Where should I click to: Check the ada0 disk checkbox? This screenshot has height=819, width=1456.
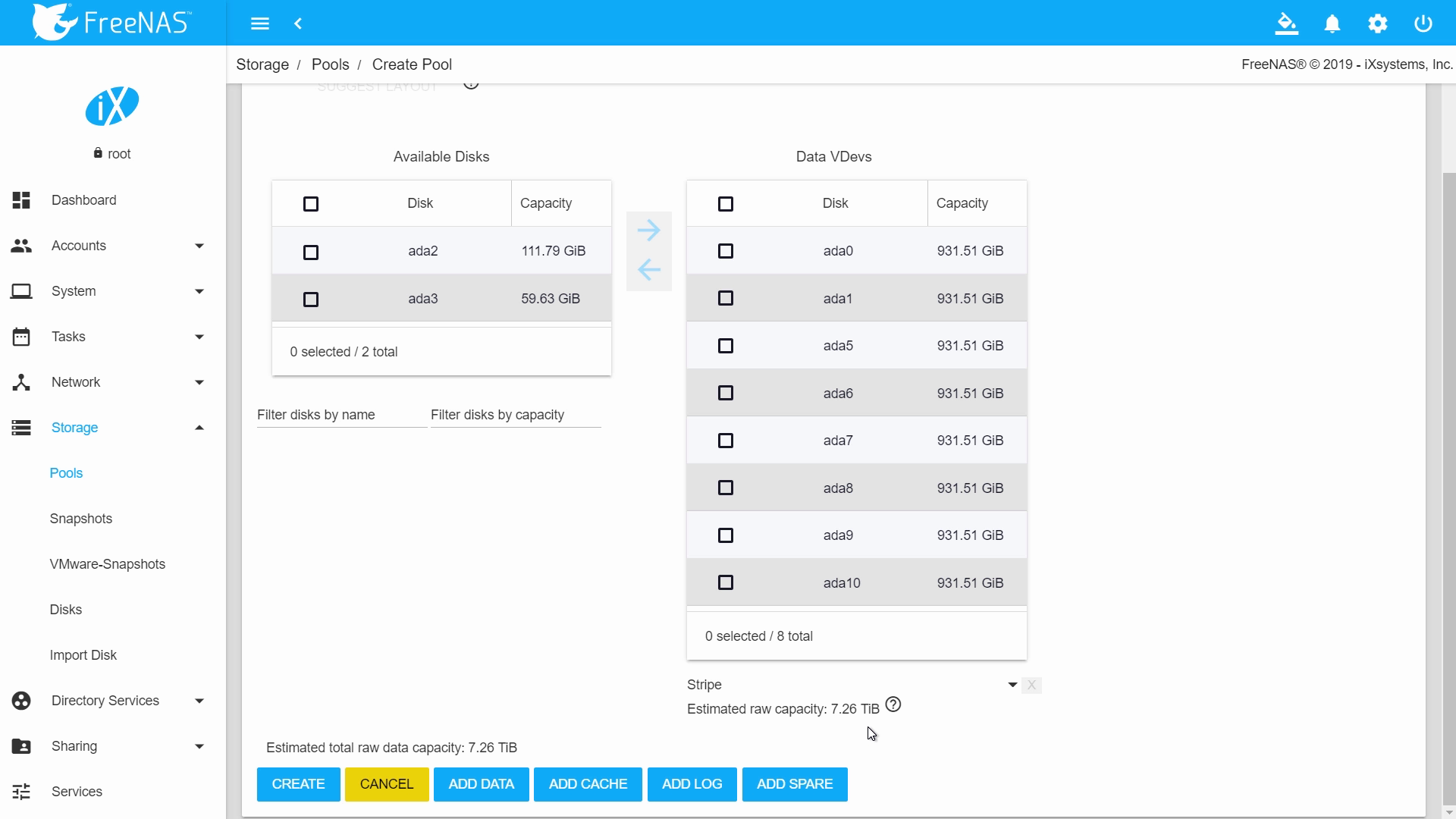(726, 251)
